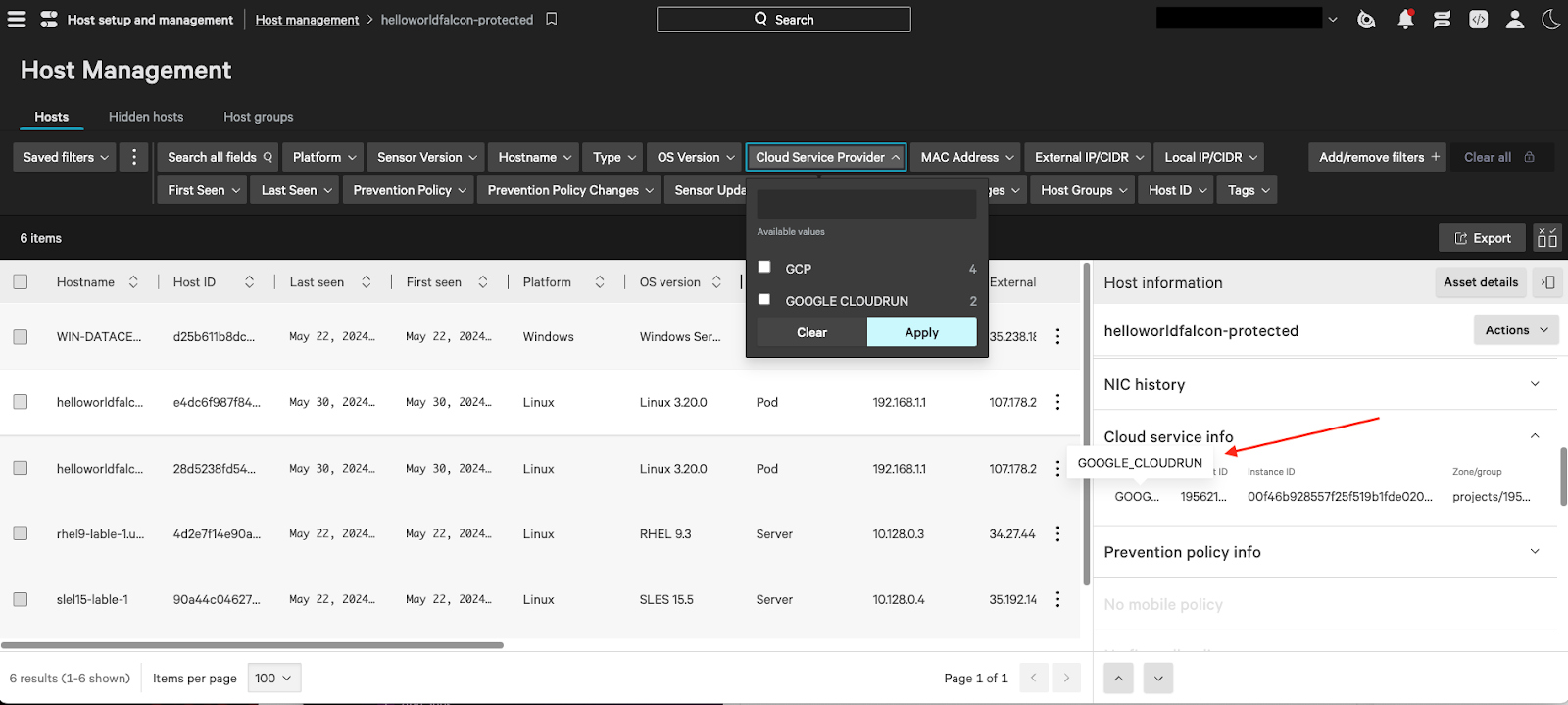1568x705 pixels.
Task: Select checkbox for host e4dc6f987f84
Action: click(x=21, y=402)
